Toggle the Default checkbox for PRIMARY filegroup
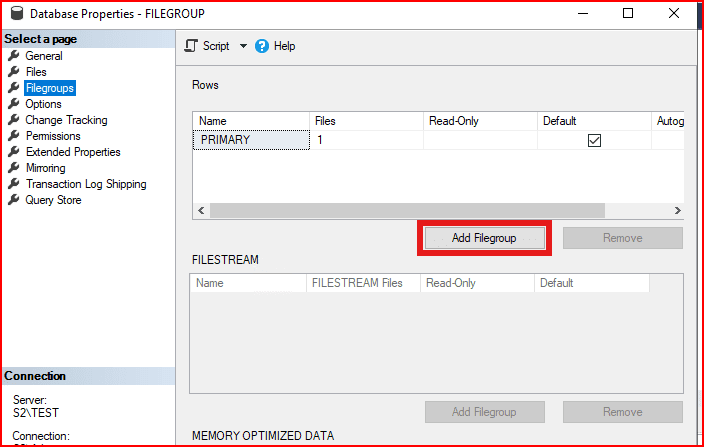Image resolution: width=704 pixels, height=447 pixels. tap(594, 141)
